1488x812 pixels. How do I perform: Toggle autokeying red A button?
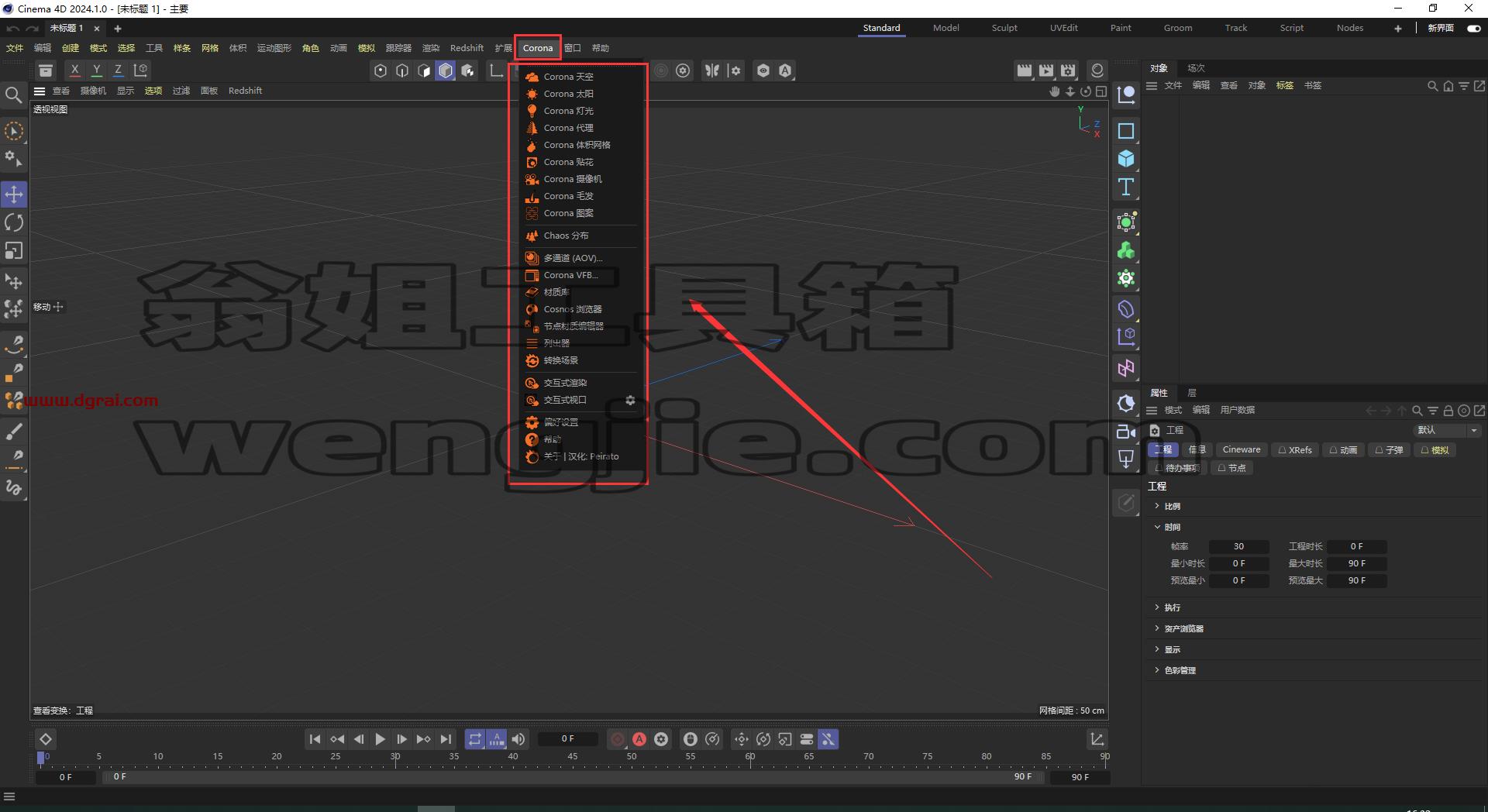[639, 739]
